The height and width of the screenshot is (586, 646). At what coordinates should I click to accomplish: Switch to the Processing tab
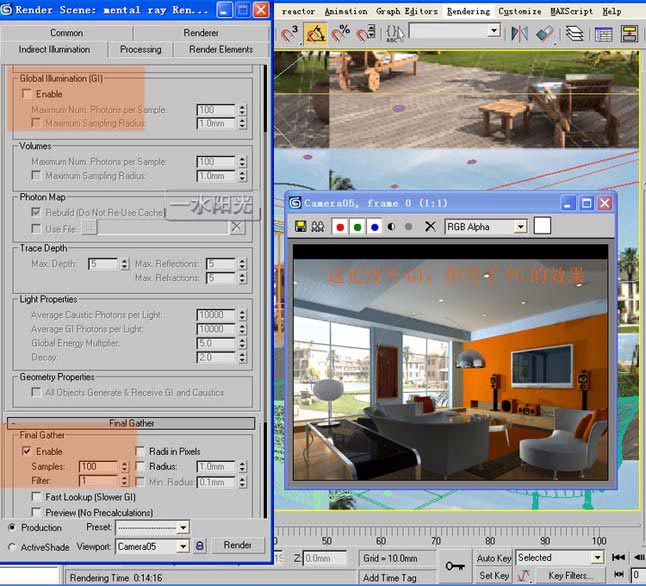coord(140,49)
